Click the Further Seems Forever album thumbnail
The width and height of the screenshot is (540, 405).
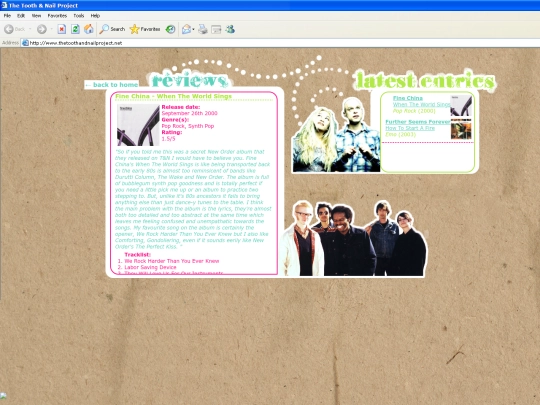tap(461, 129)
